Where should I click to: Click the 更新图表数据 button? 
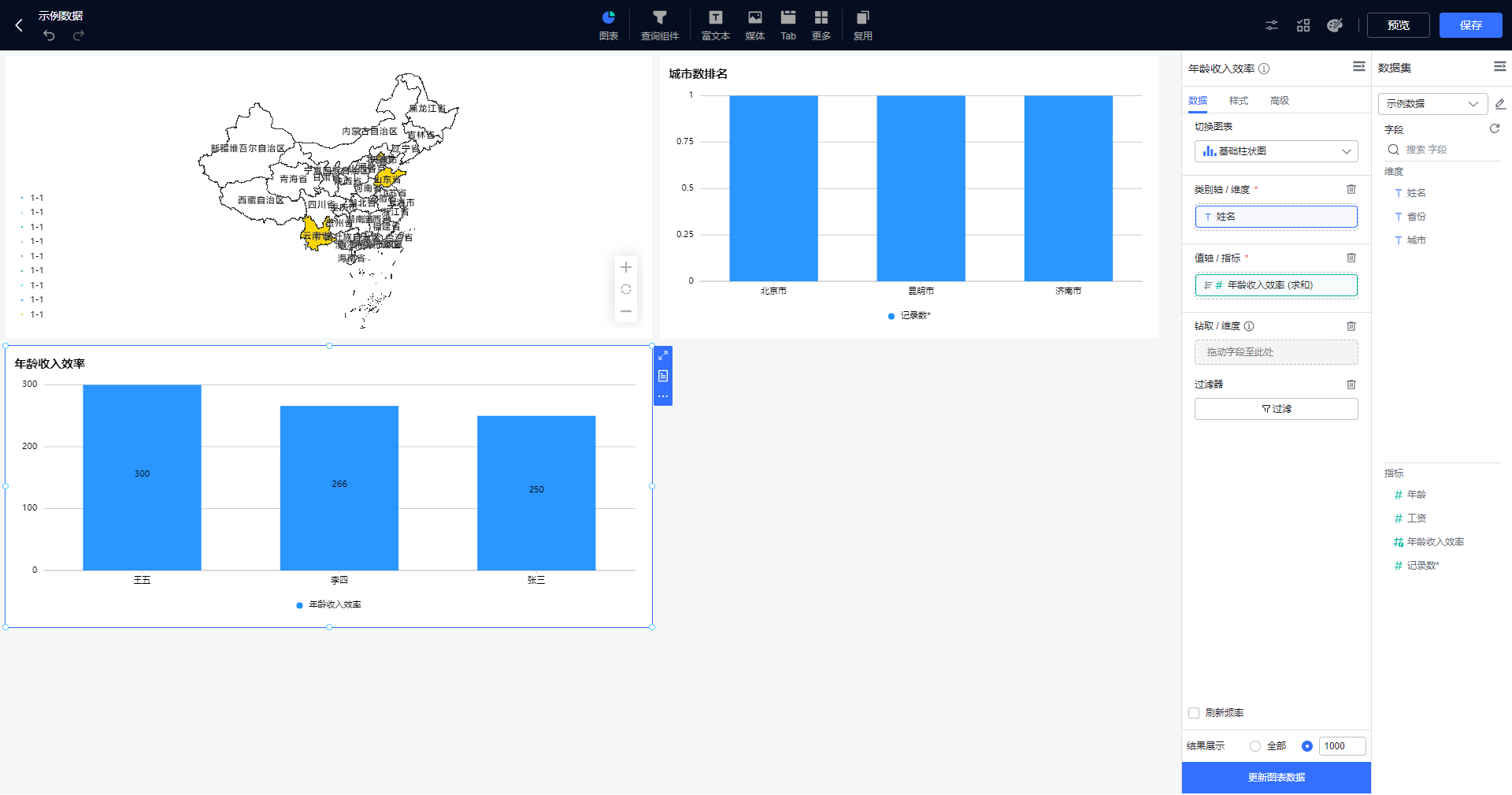coord(1276,778)
